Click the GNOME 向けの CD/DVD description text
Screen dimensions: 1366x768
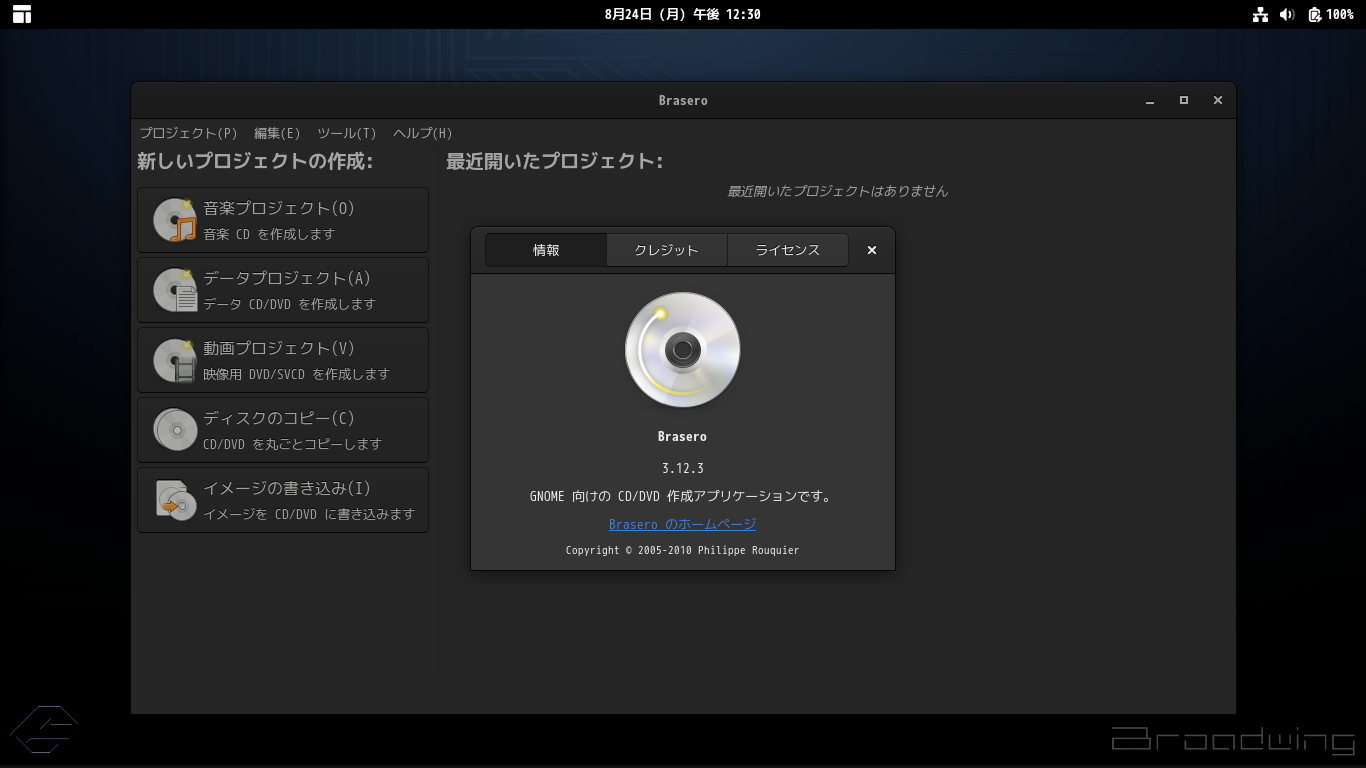(x=681, y=496)
